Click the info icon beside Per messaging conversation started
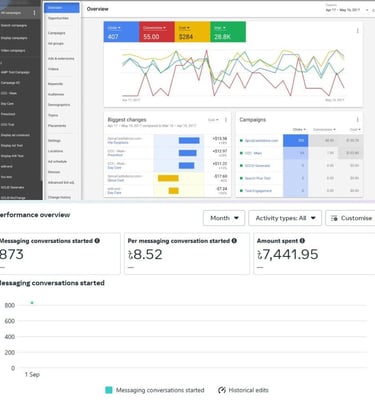Viewport: 375px width, 400px height. 234,240
